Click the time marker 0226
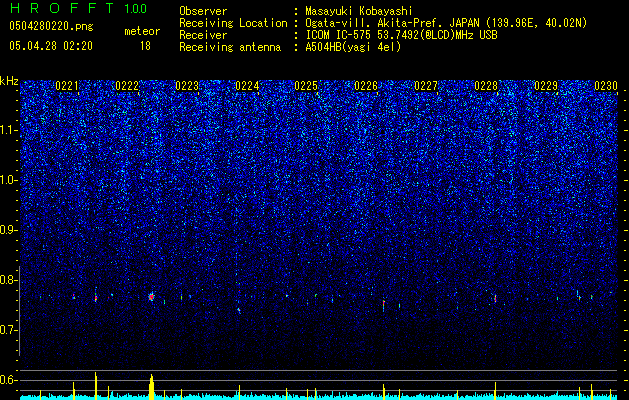The height and width of the screenshot is (400, 629). click(x=366, y=86)
